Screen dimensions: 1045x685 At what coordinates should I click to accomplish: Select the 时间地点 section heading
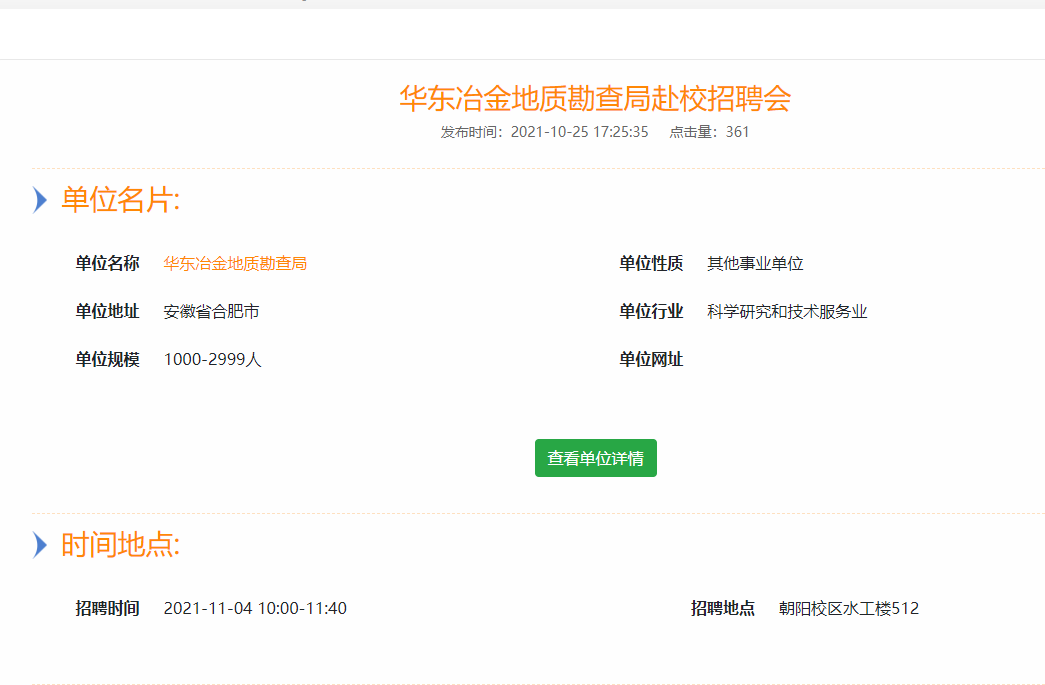click(x=121, y=545)
